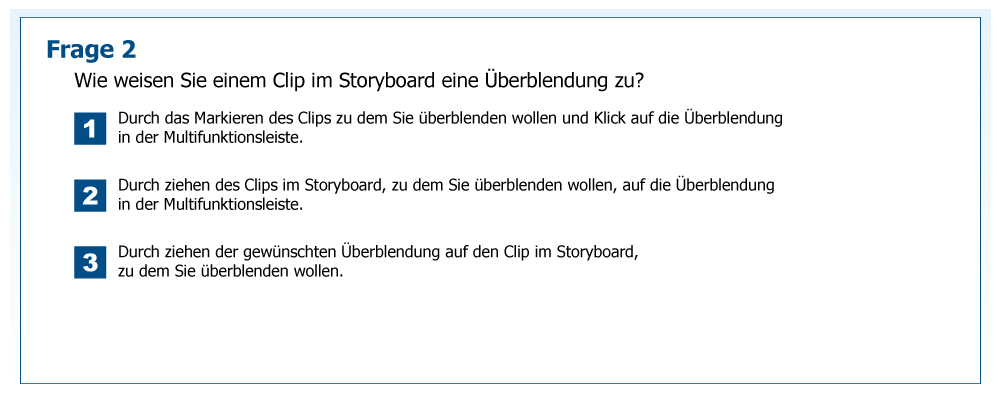The height and width of the screenshot is (400, 1000).
Task: Click "zu dem Sie überblenden wollen." in answer 3
Action: tap(230, 272)
